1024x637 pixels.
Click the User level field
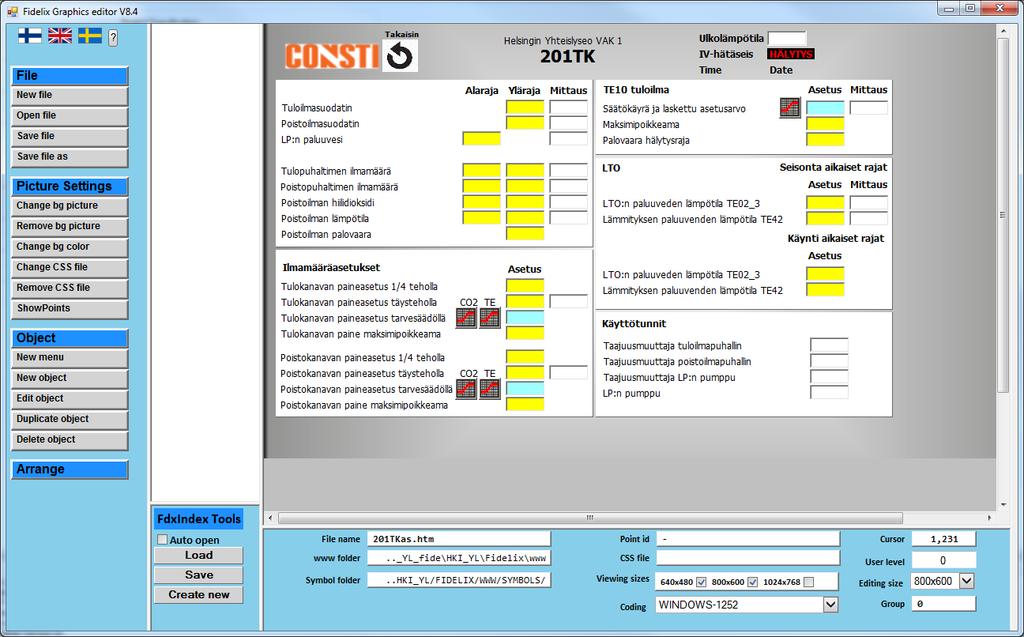click(x=944, y=561)
